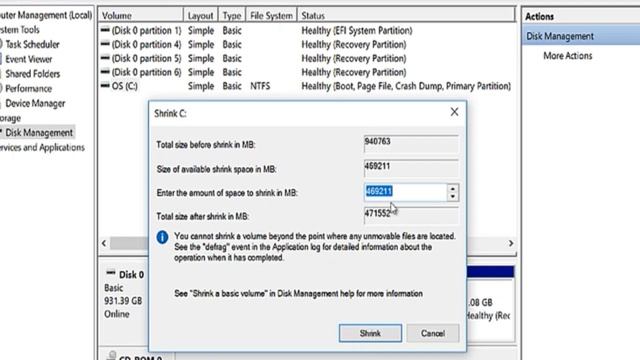Click the 931.39 GB size text for Disk 0
Image resolution: width=640 pixels, height=360 pixels.
point(123,301)
